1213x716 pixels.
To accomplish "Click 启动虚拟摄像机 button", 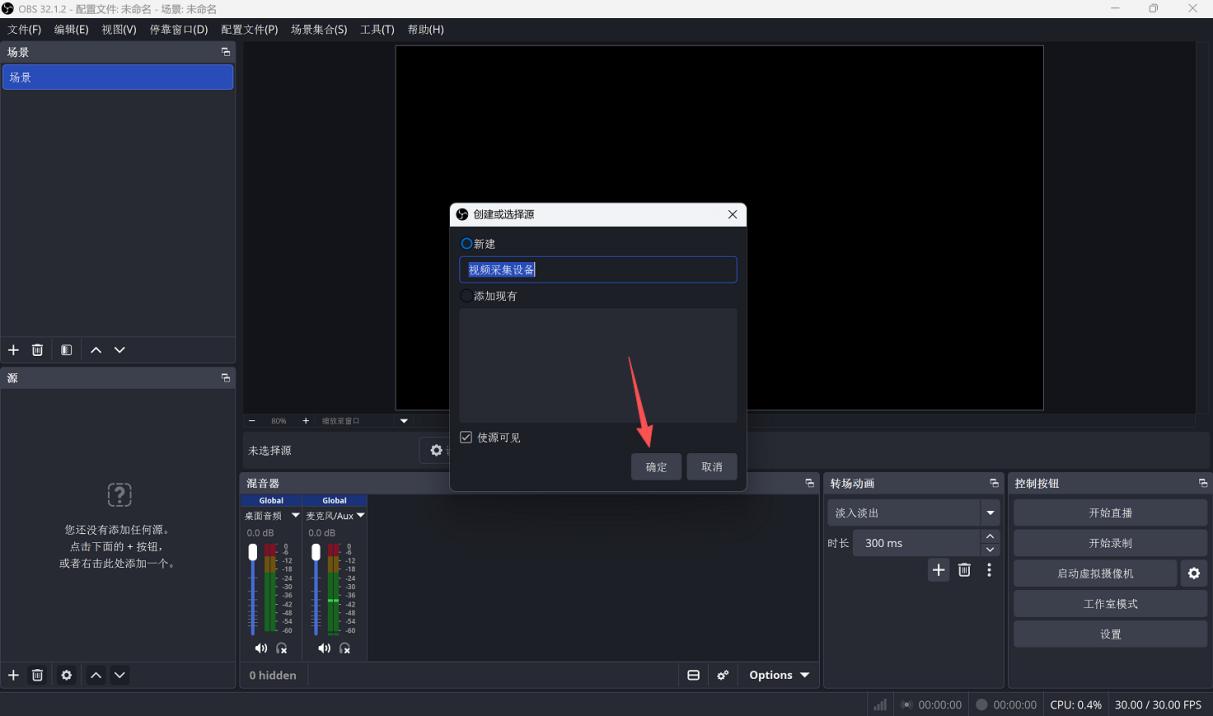I will coord(1095,574).
